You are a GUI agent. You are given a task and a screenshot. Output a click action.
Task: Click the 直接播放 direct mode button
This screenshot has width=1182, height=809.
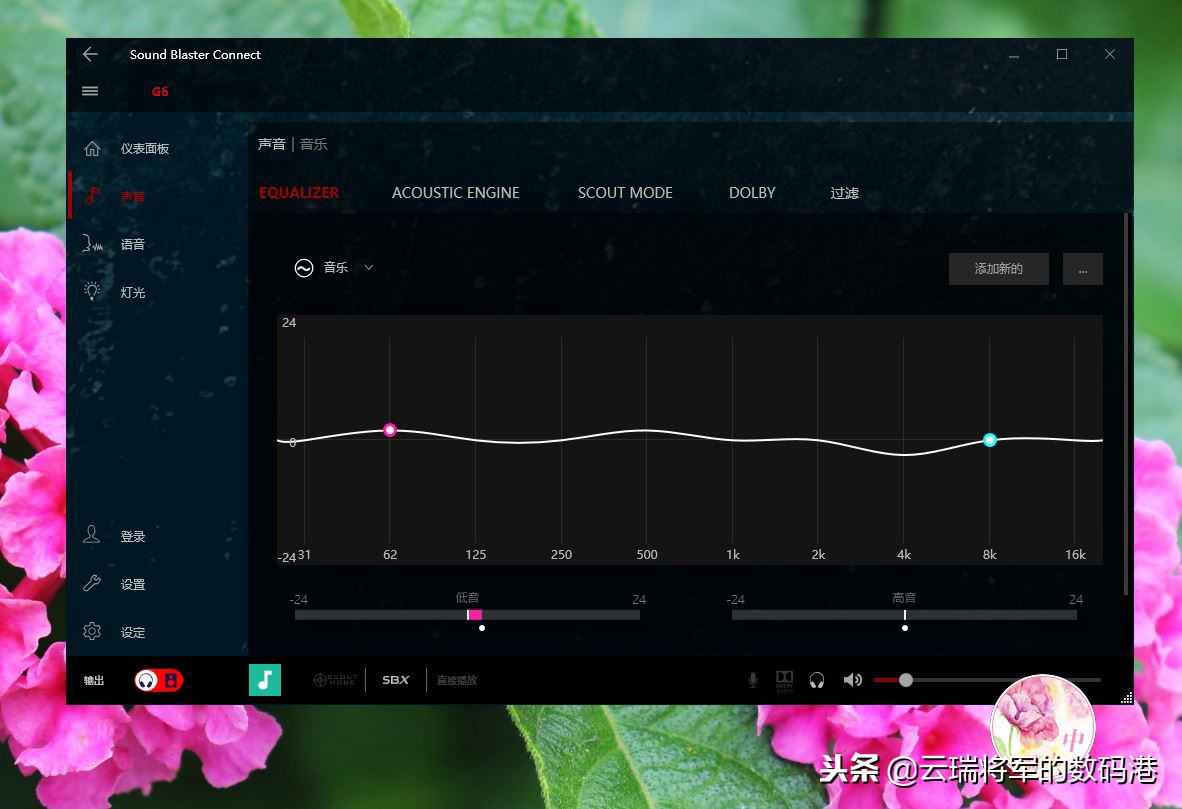click(x=457, y=680)
